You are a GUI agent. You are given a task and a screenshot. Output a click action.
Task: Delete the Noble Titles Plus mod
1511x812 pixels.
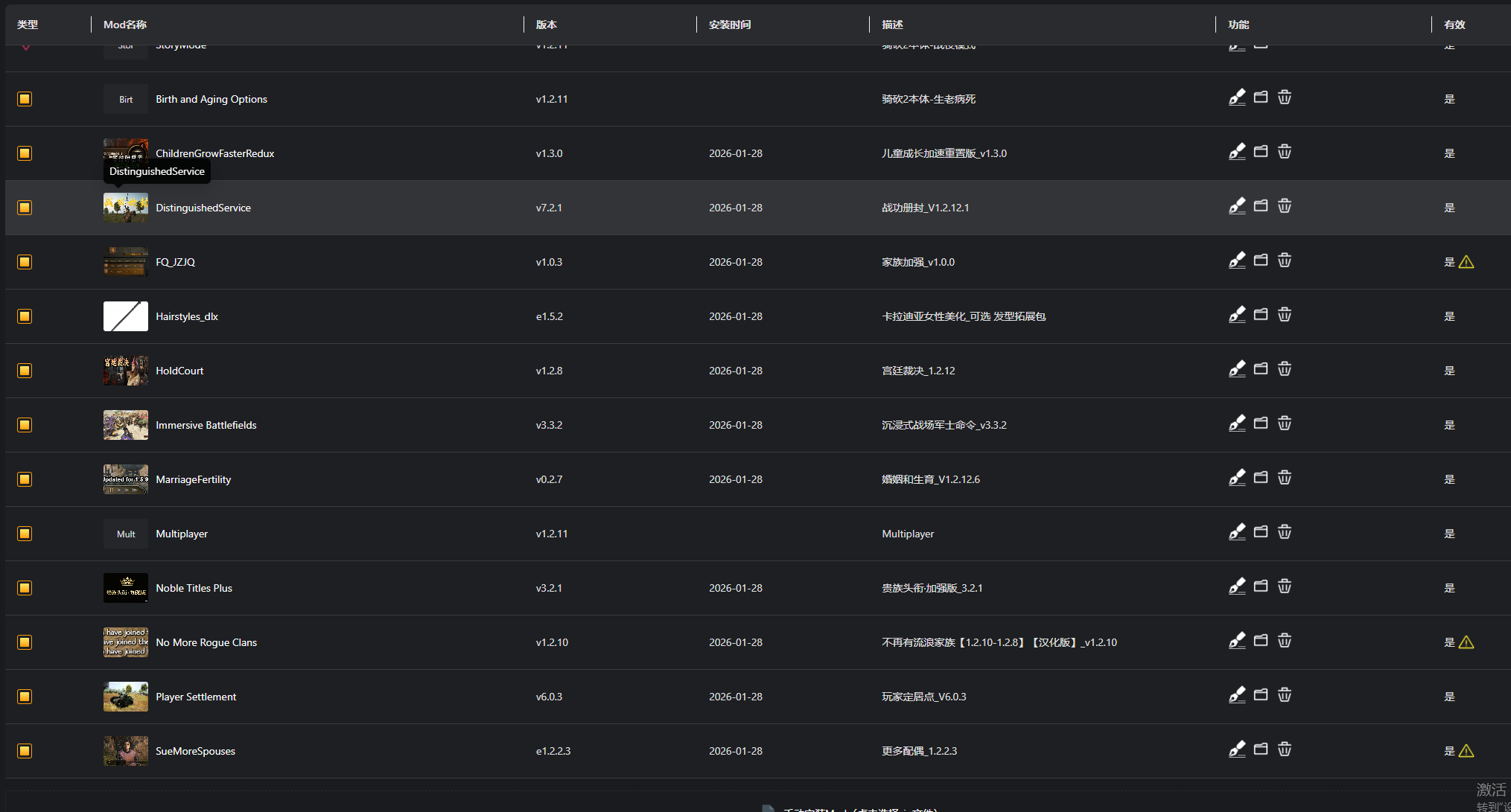tap(1285, 586)
